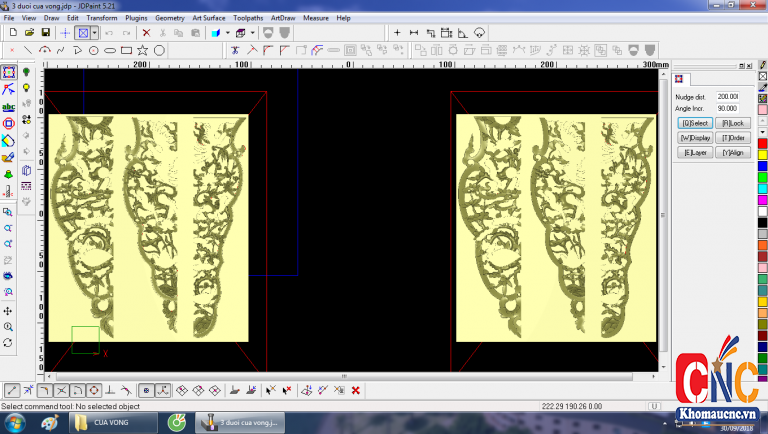Open dropdown arrow next to render box icon
Screen dimensions: 768x434
pos(254,33)
